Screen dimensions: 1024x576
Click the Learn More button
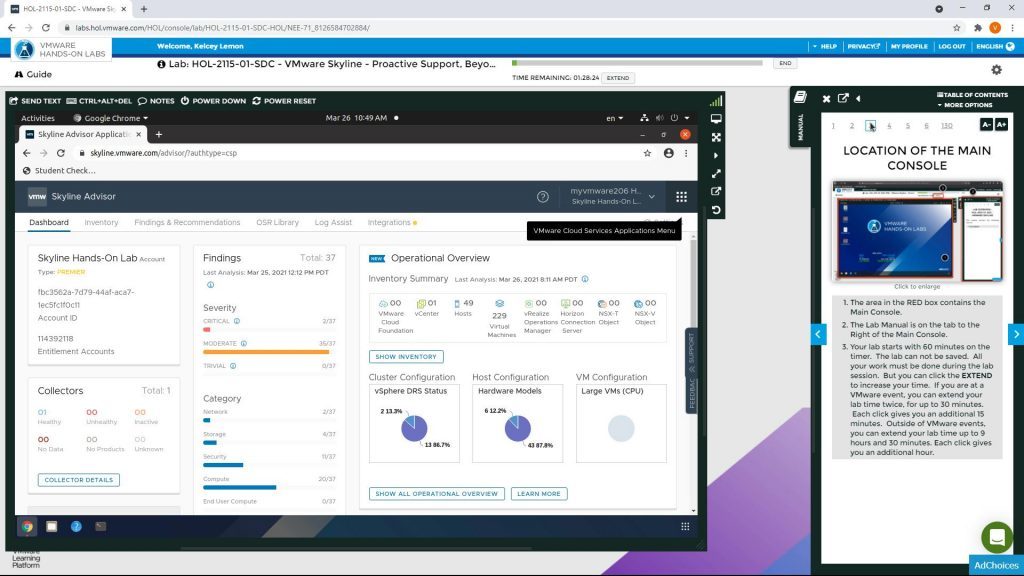tap(539, 494)
